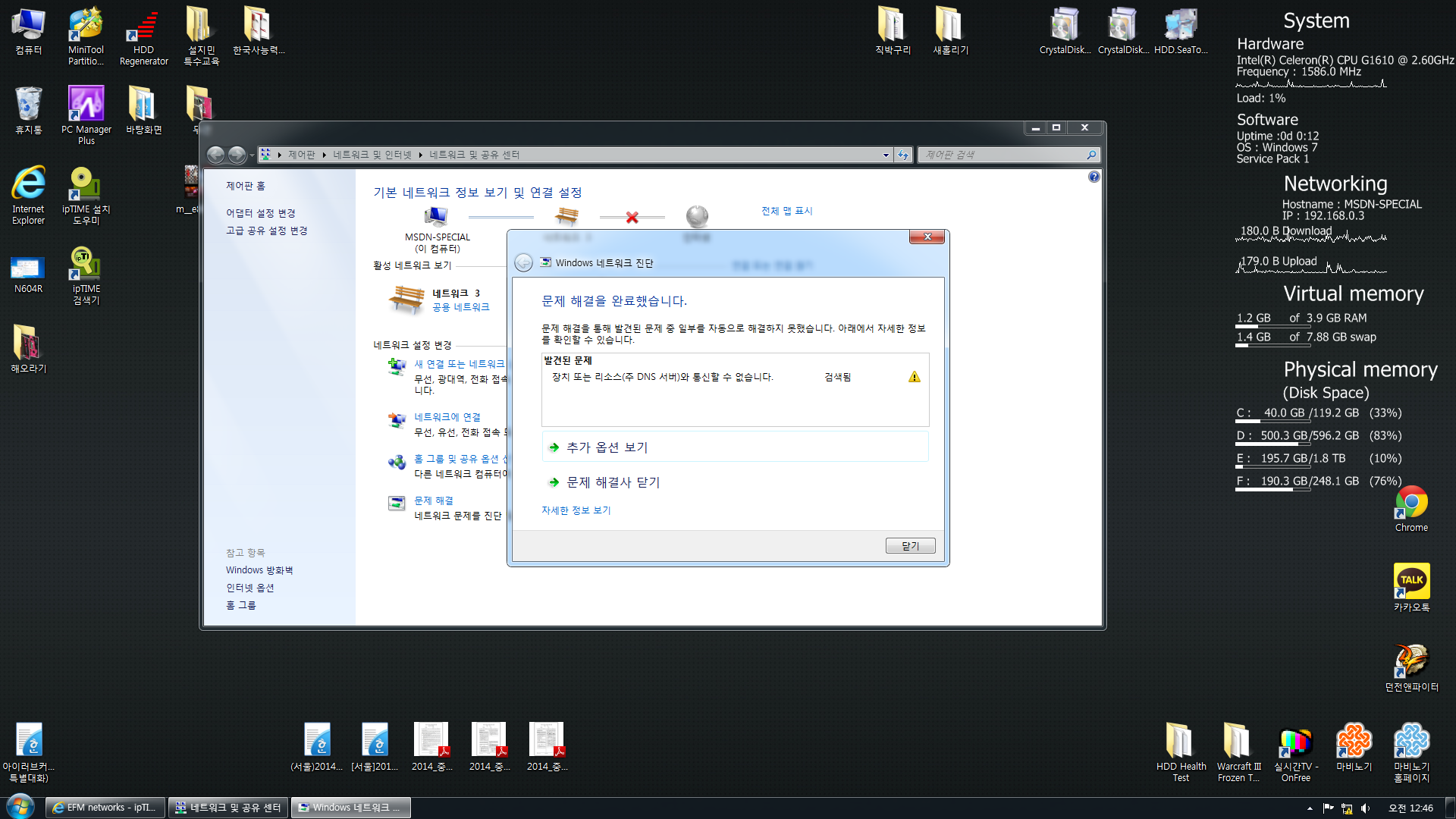Open the HDD.SeaTools desktop icon
This screenshot has height=819, width=1456.
(1181, 31)
